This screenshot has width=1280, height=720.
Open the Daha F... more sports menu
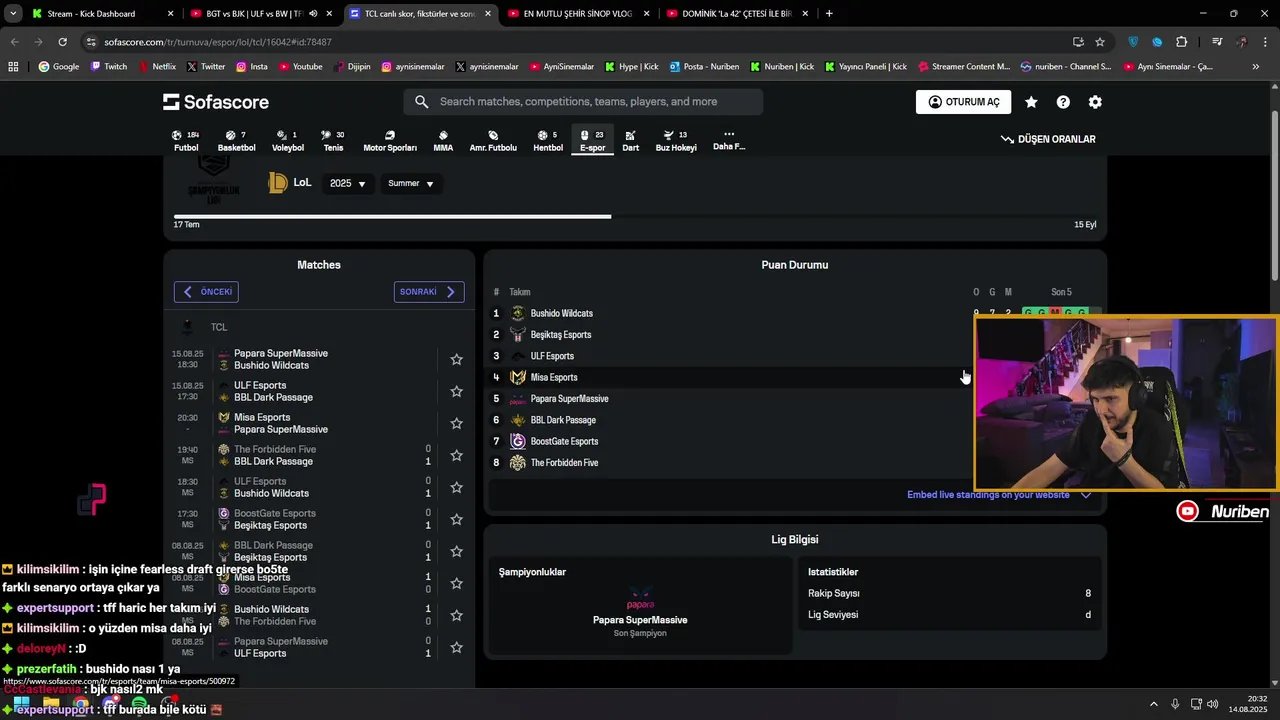pyautogui.click(x=729, y=141)
